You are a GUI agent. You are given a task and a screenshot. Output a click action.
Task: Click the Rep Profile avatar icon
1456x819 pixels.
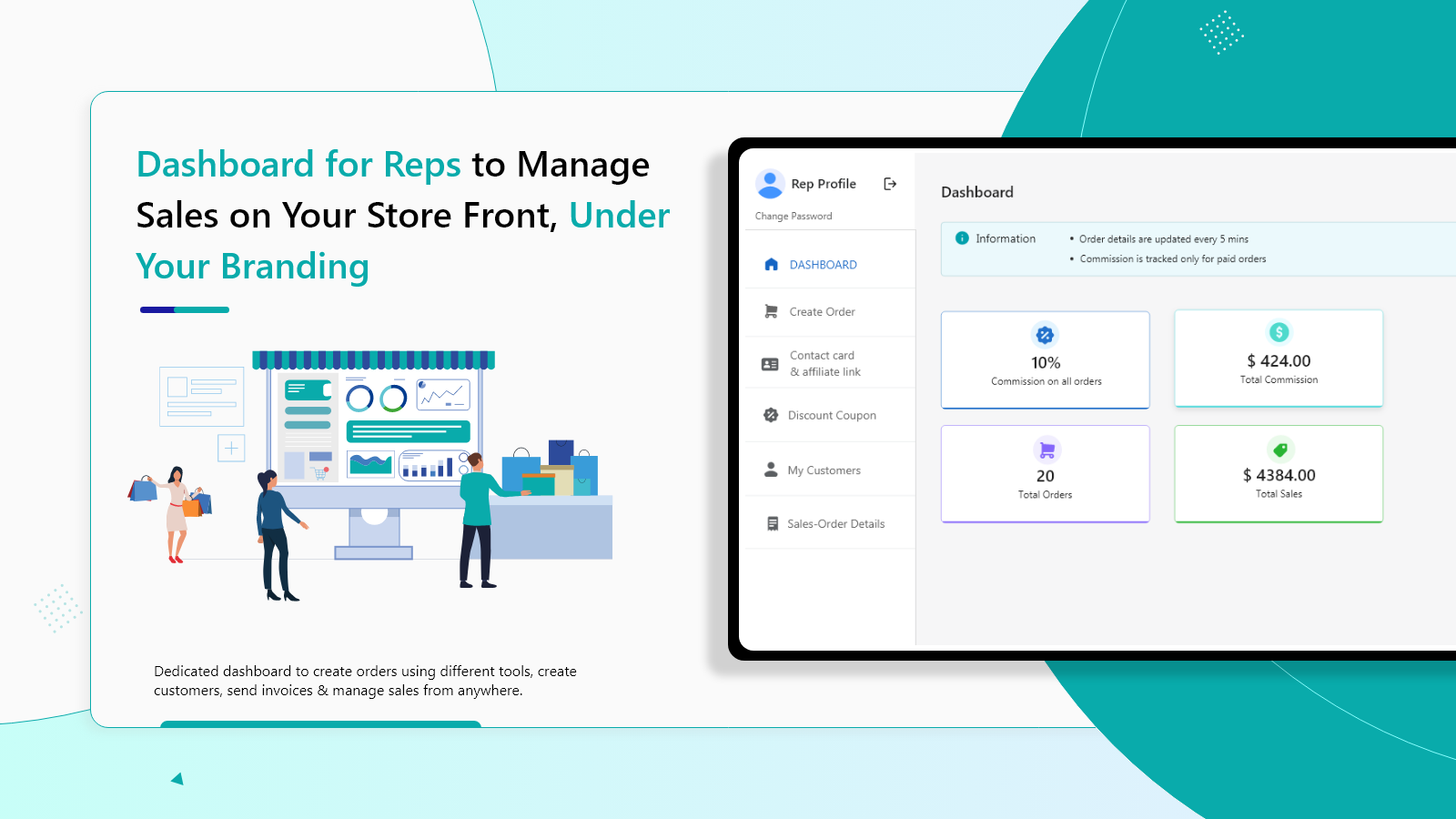pyautogui.click(x=770, y=184)
